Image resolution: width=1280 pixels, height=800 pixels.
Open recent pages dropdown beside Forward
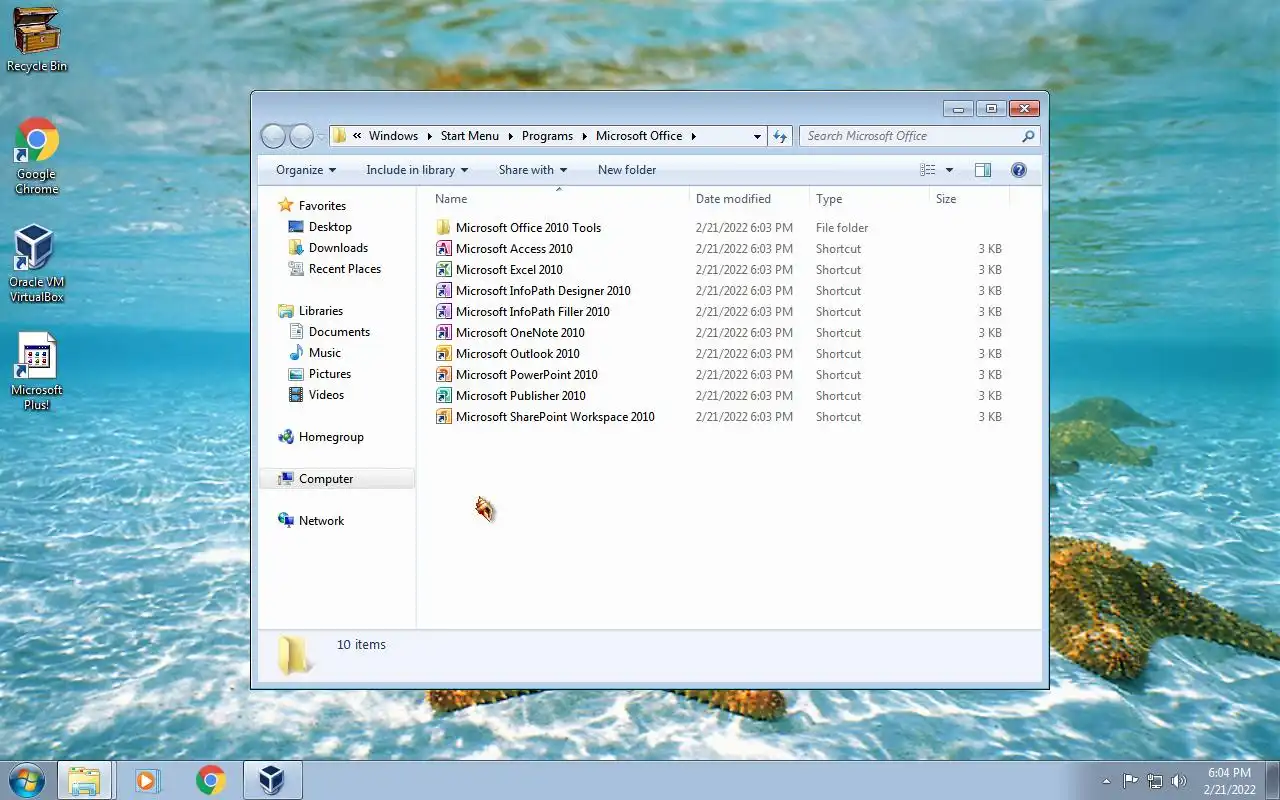pos(322,136)
